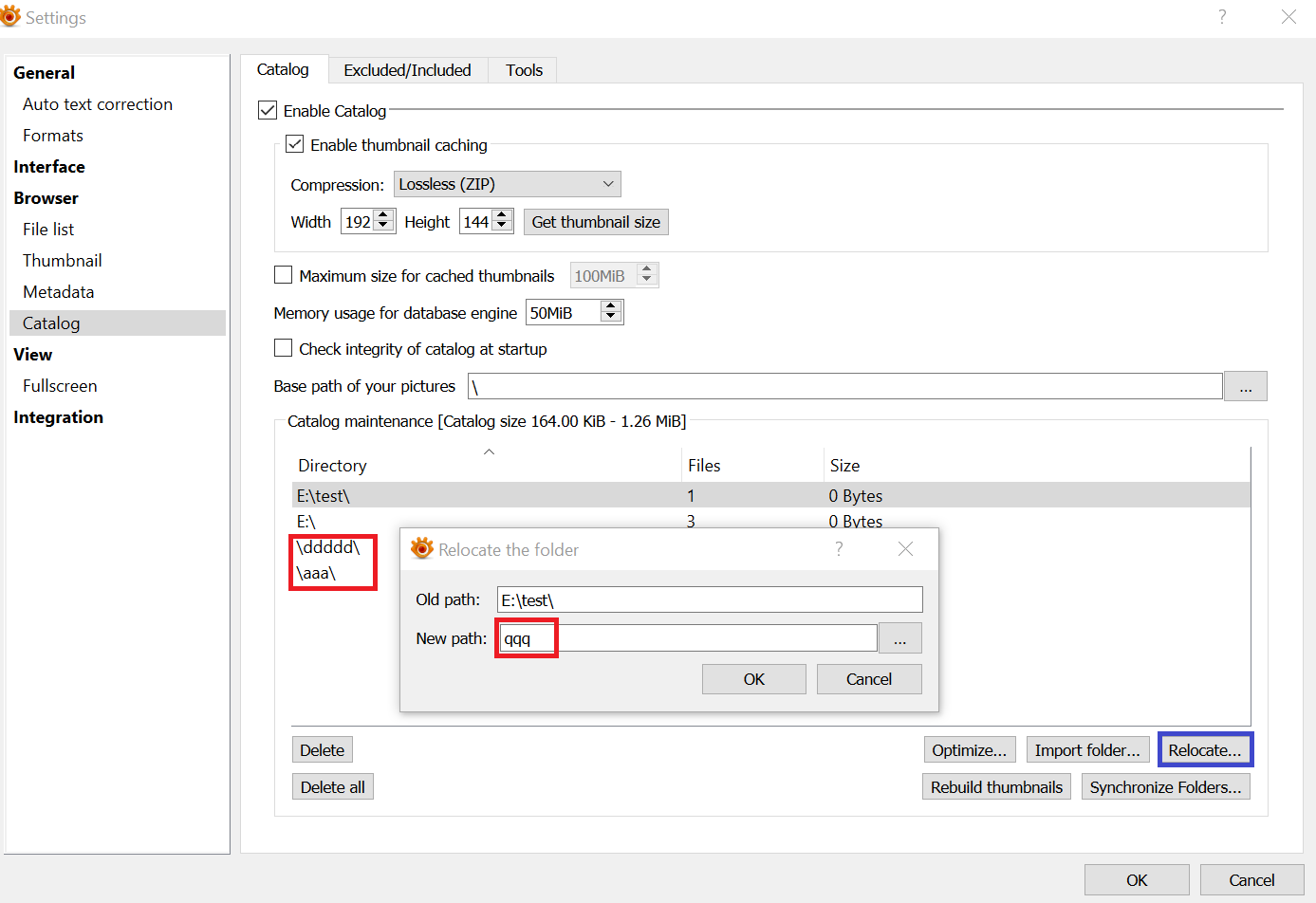Screen dimensions: 1316x903
Task: Click the Import folder... button
Action: [1088, 750]
